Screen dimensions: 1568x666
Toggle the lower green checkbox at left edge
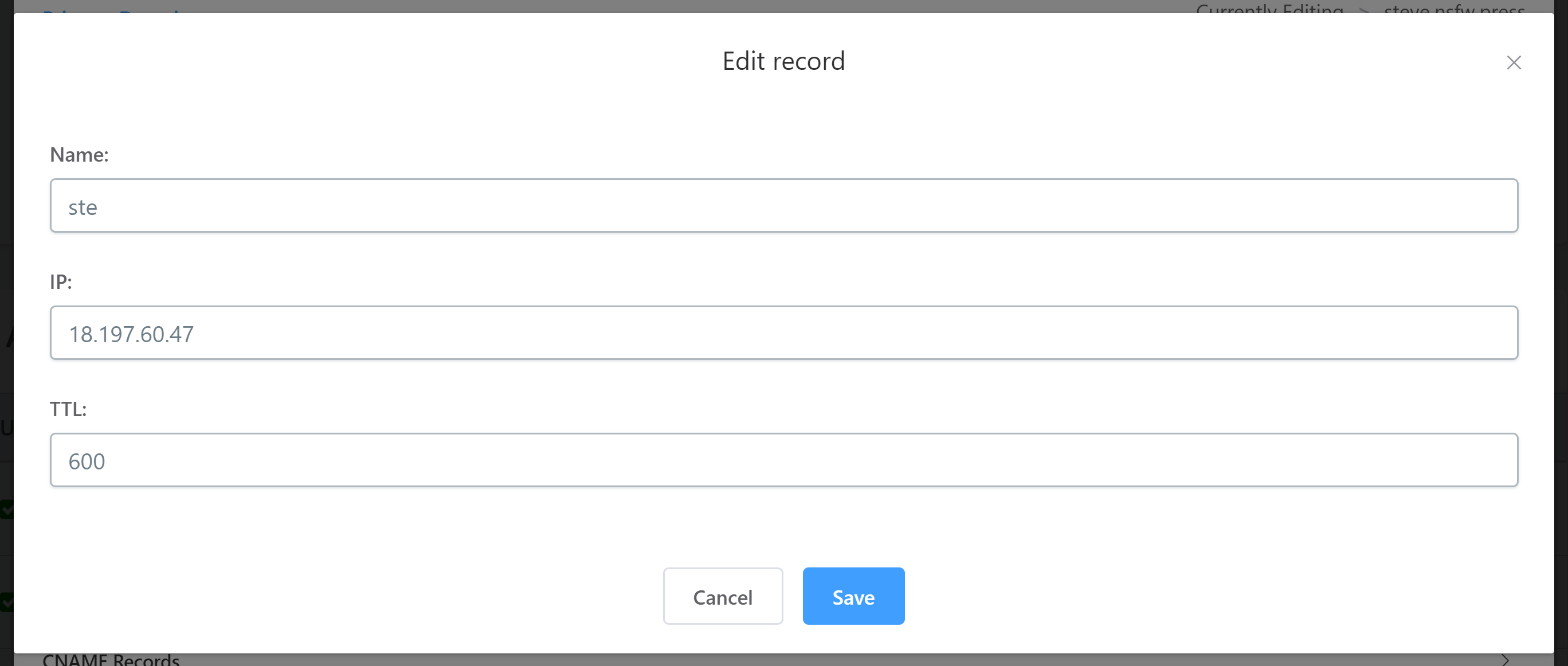(x=7, y=602)
